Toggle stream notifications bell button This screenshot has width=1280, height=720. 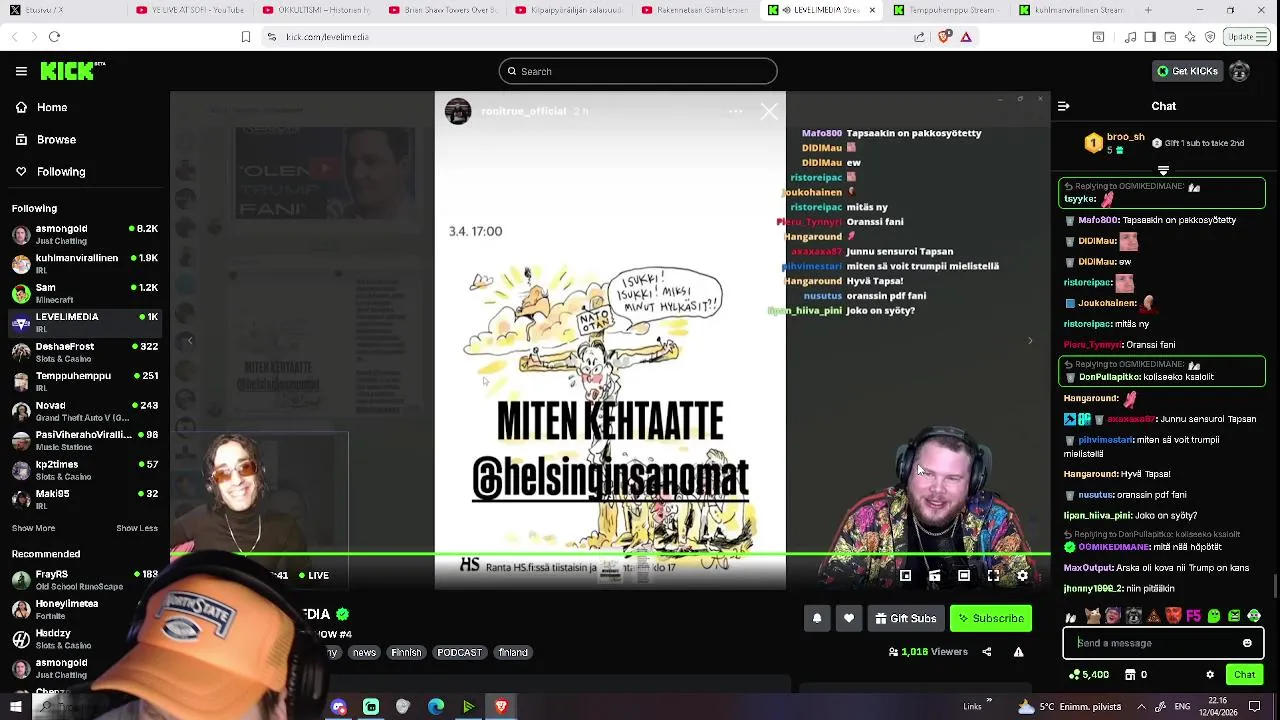click(817, 618)
